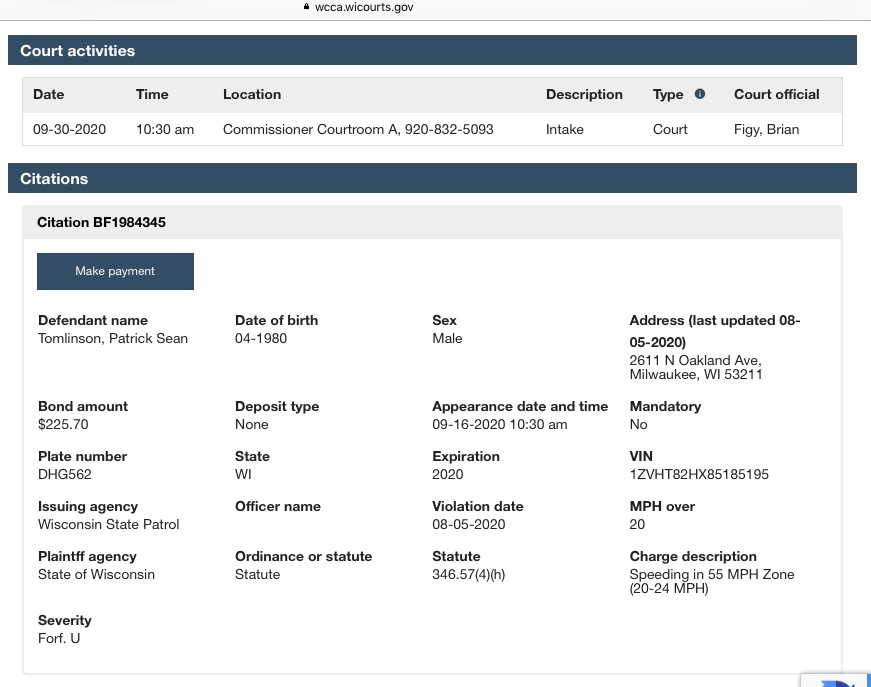Select the Court activities section header
This screenshot has width=871, height=687.
click(x=432, y=50)
